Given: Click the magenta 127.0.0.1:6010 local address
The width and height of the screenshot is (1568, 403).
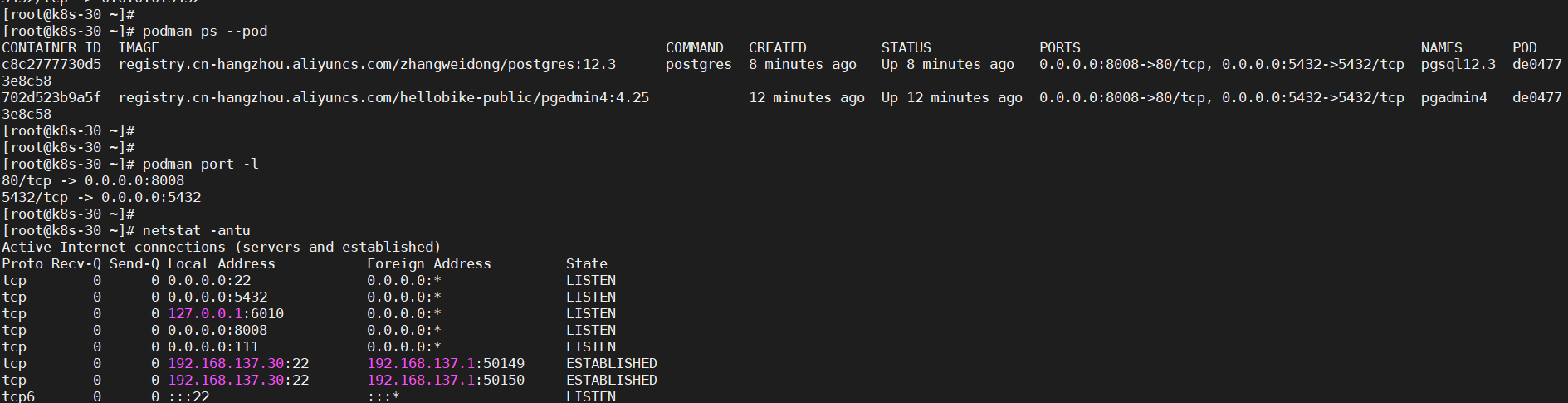Looking at the screenshot, I should tap(226, 313).
